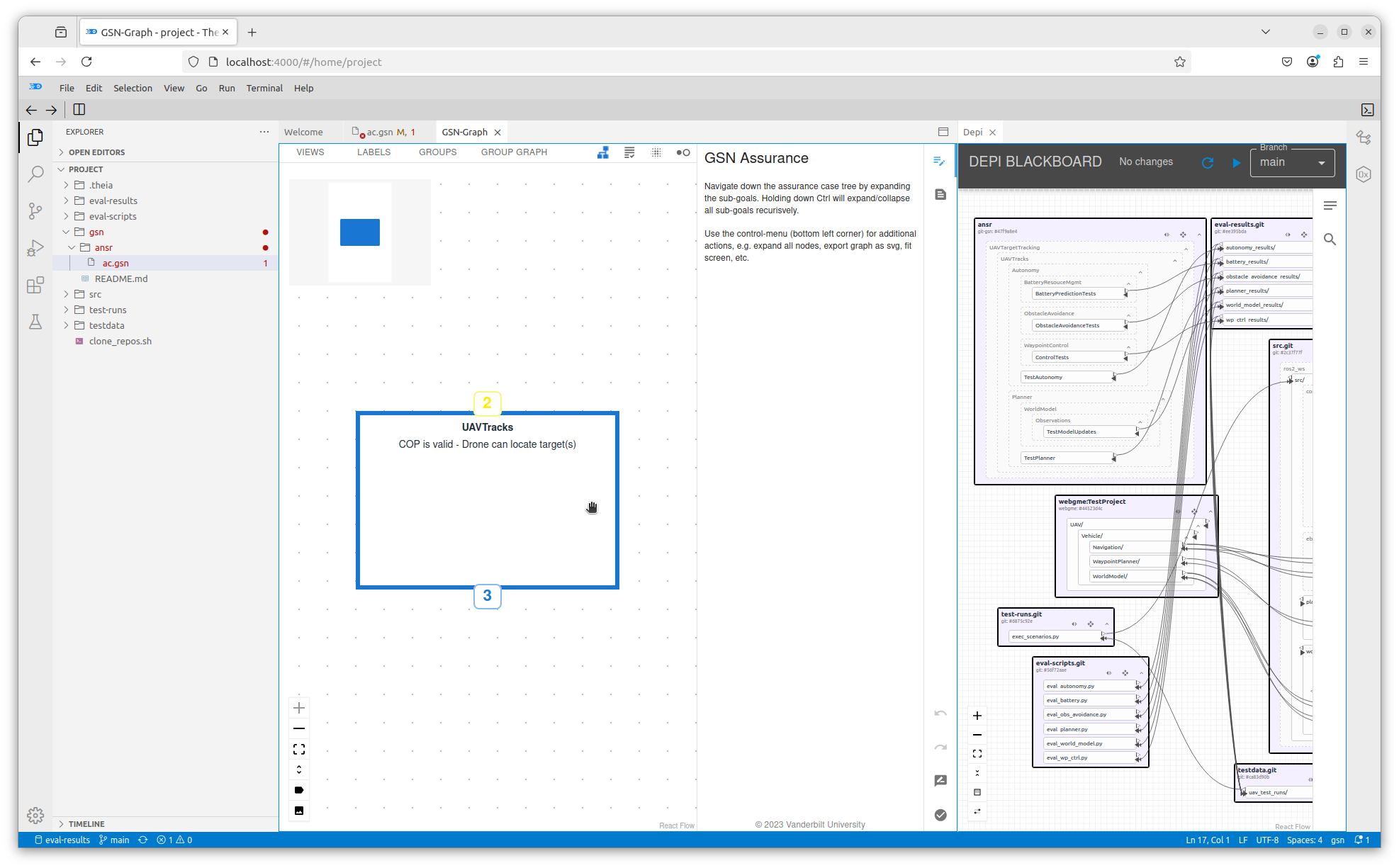This screenshot has height=868, width=1399.
Task: Click the label tag icon in GSN controls
Action: (x=299, y=790)
